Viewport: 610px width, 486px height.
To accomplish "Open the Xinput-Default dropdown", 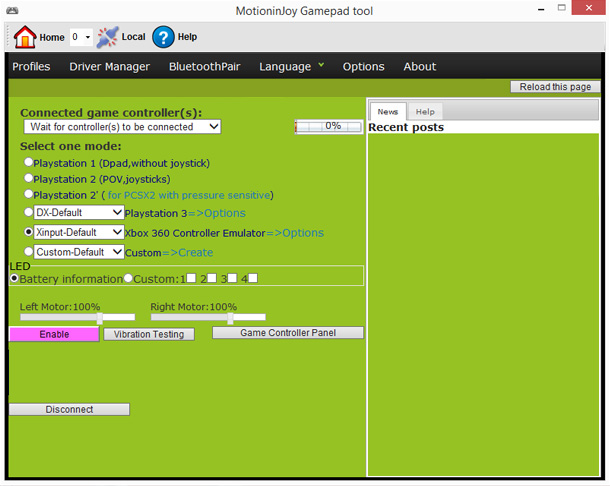I will point(79,232).
